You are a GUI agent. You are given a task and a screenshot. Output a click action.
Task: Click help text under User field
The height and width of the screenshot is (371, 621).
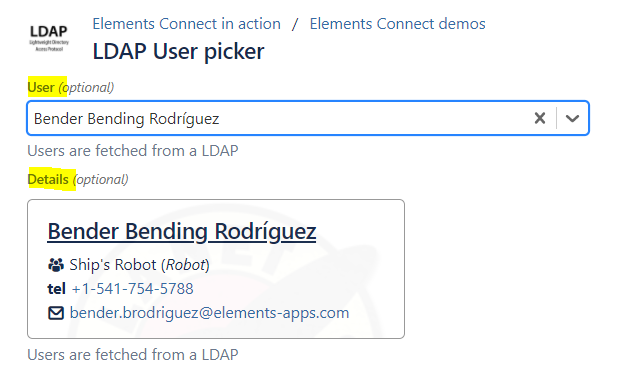(x=133, y=151)
